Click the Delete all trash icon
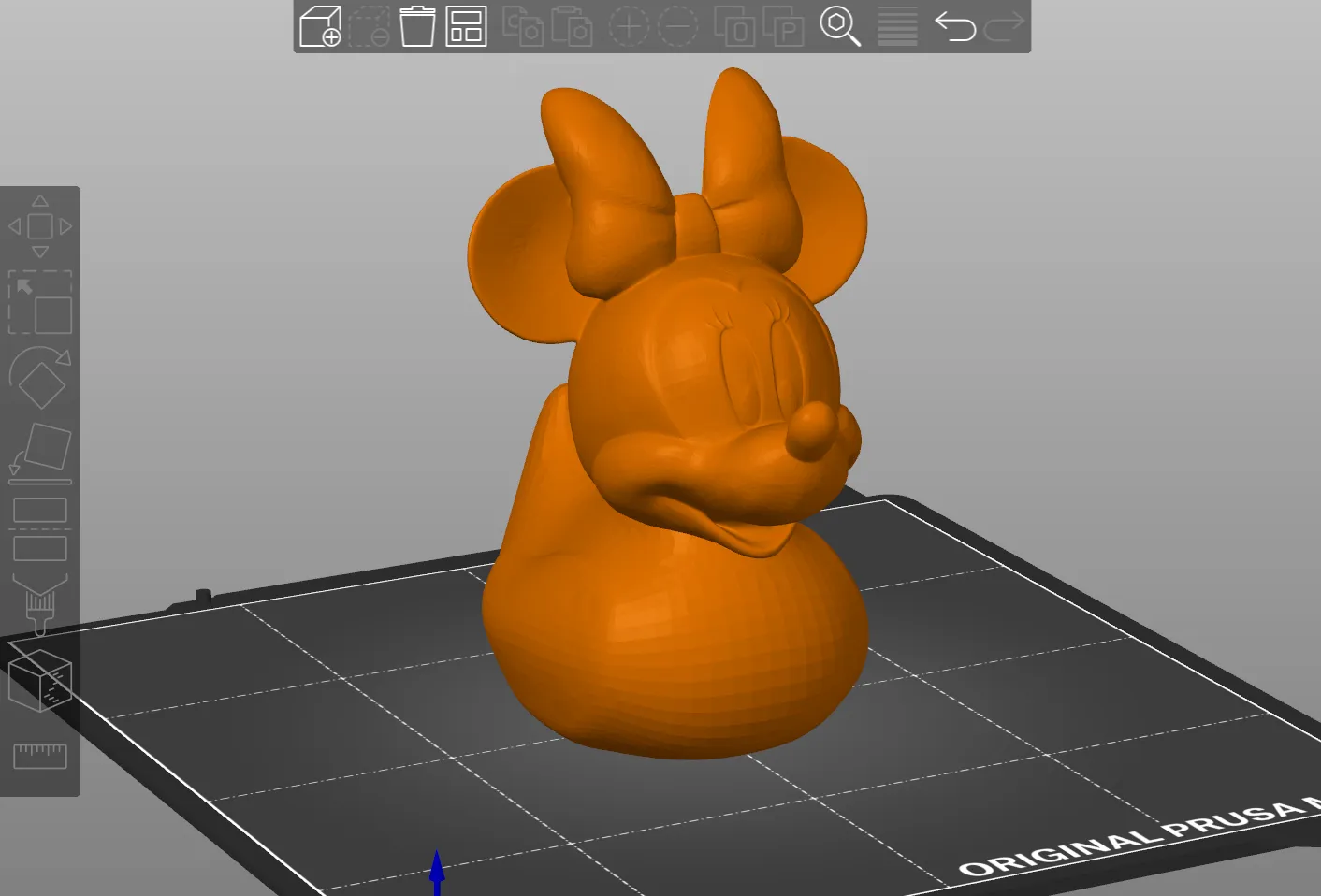This screenshot has width=1321, height=896. pyautogui.click(x=417, y=26)
